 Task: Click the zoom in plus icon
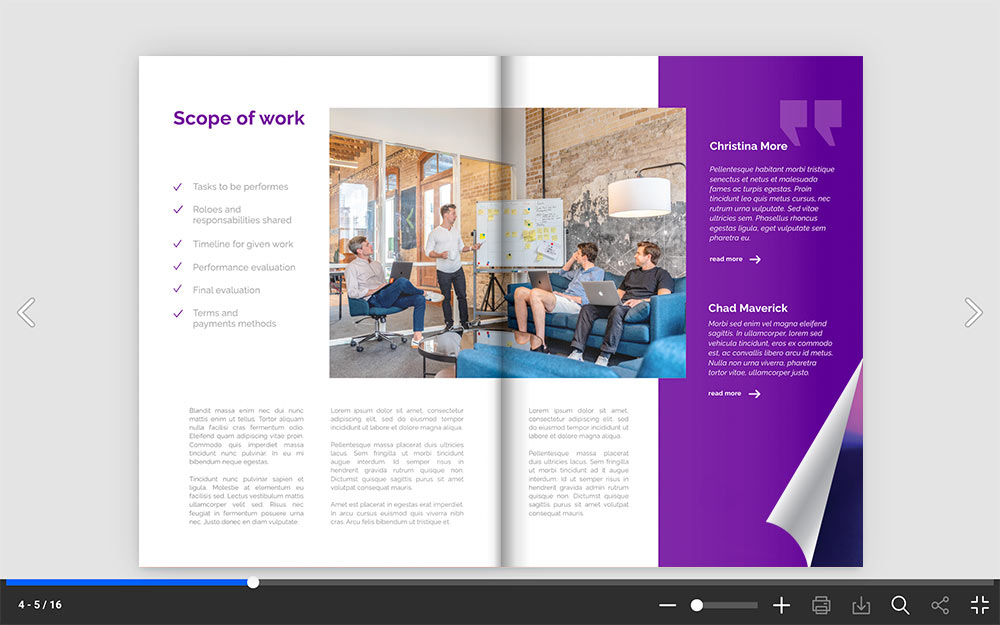coord(781,605)
